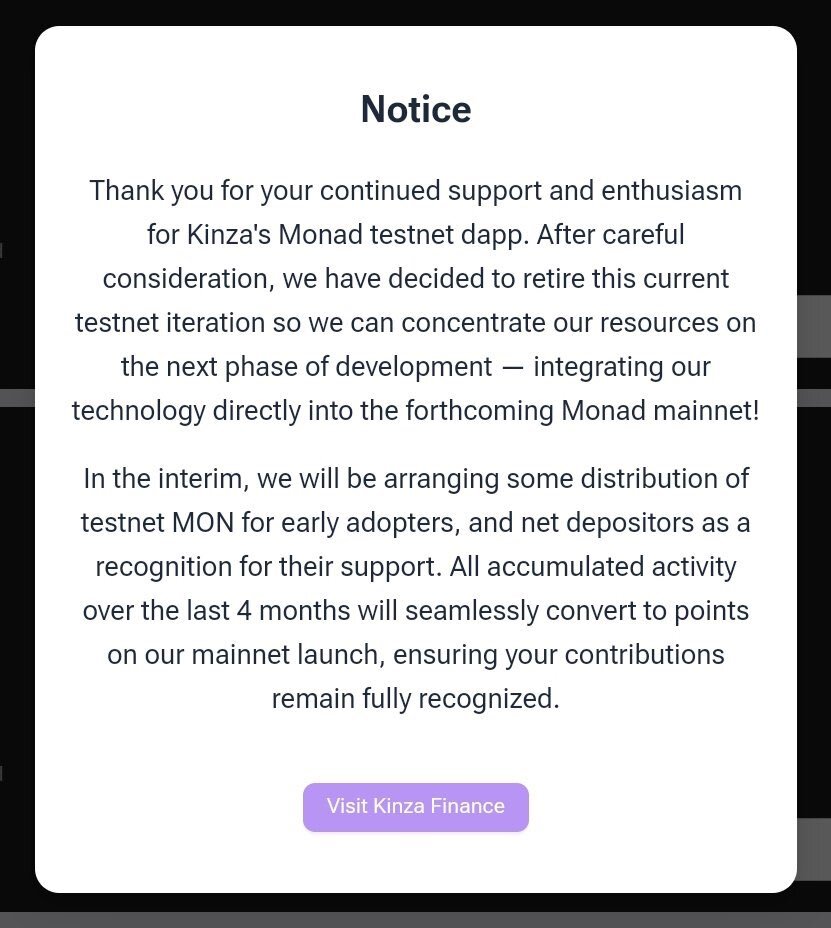The height and width of the screenshot is (928, 831).
Task: Click the text "All accumulated activity"
Action: click(x=592, y=567)
